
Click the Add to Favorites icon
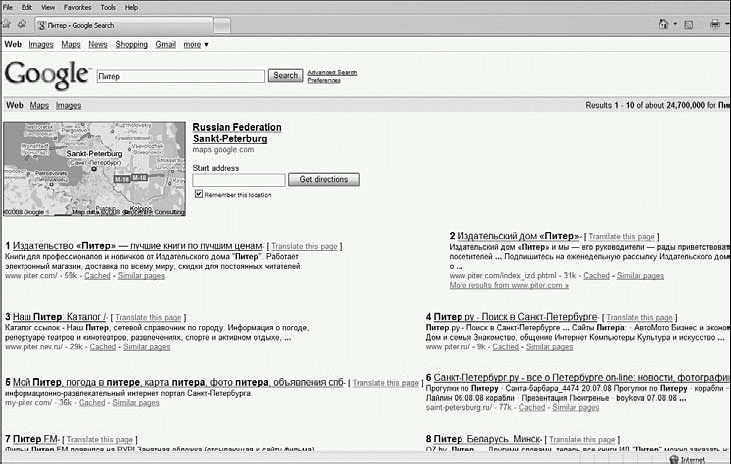tap(20, 23)
